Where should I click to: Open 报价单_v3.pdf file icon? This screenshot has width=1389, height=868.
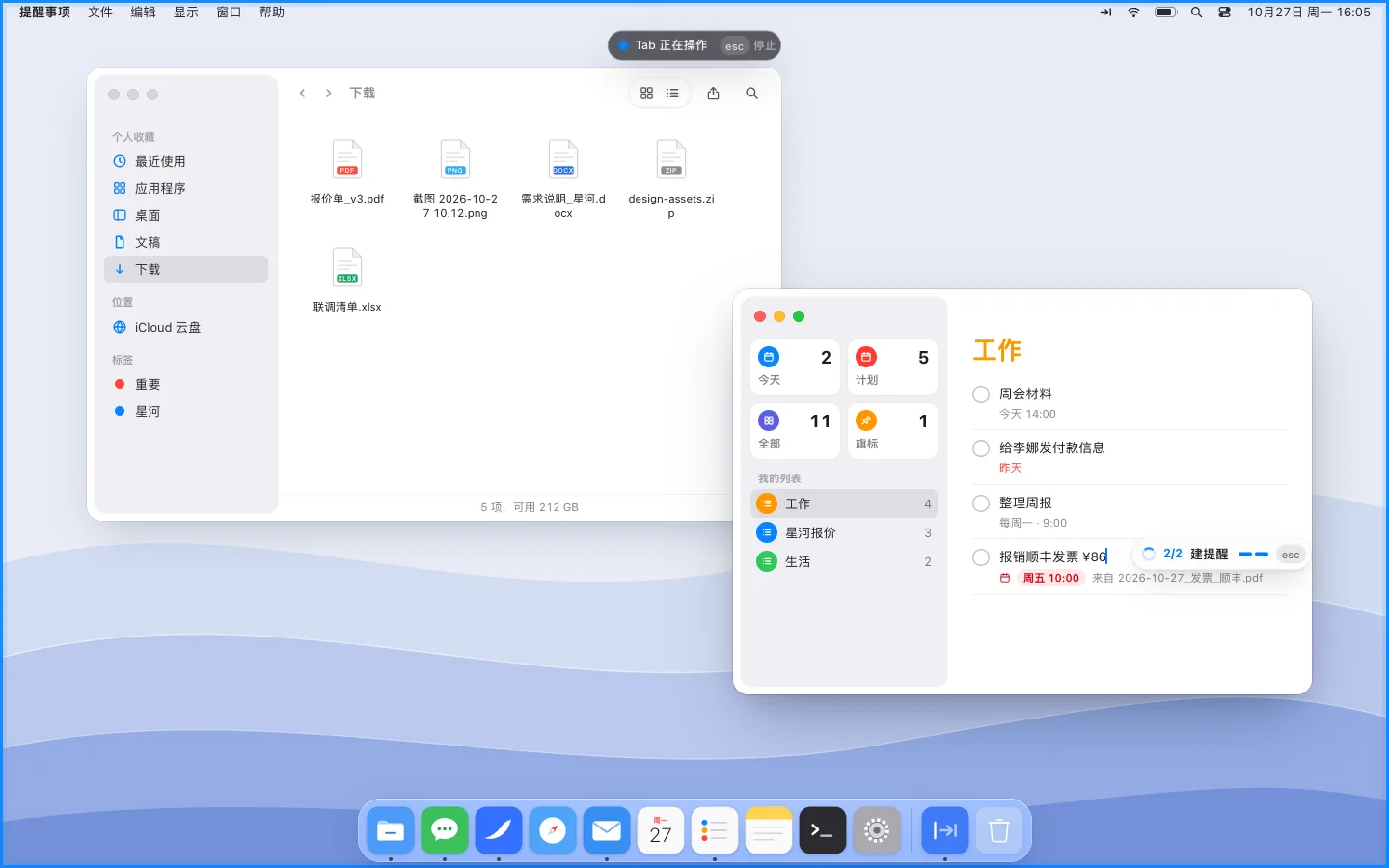click(347, 159)
